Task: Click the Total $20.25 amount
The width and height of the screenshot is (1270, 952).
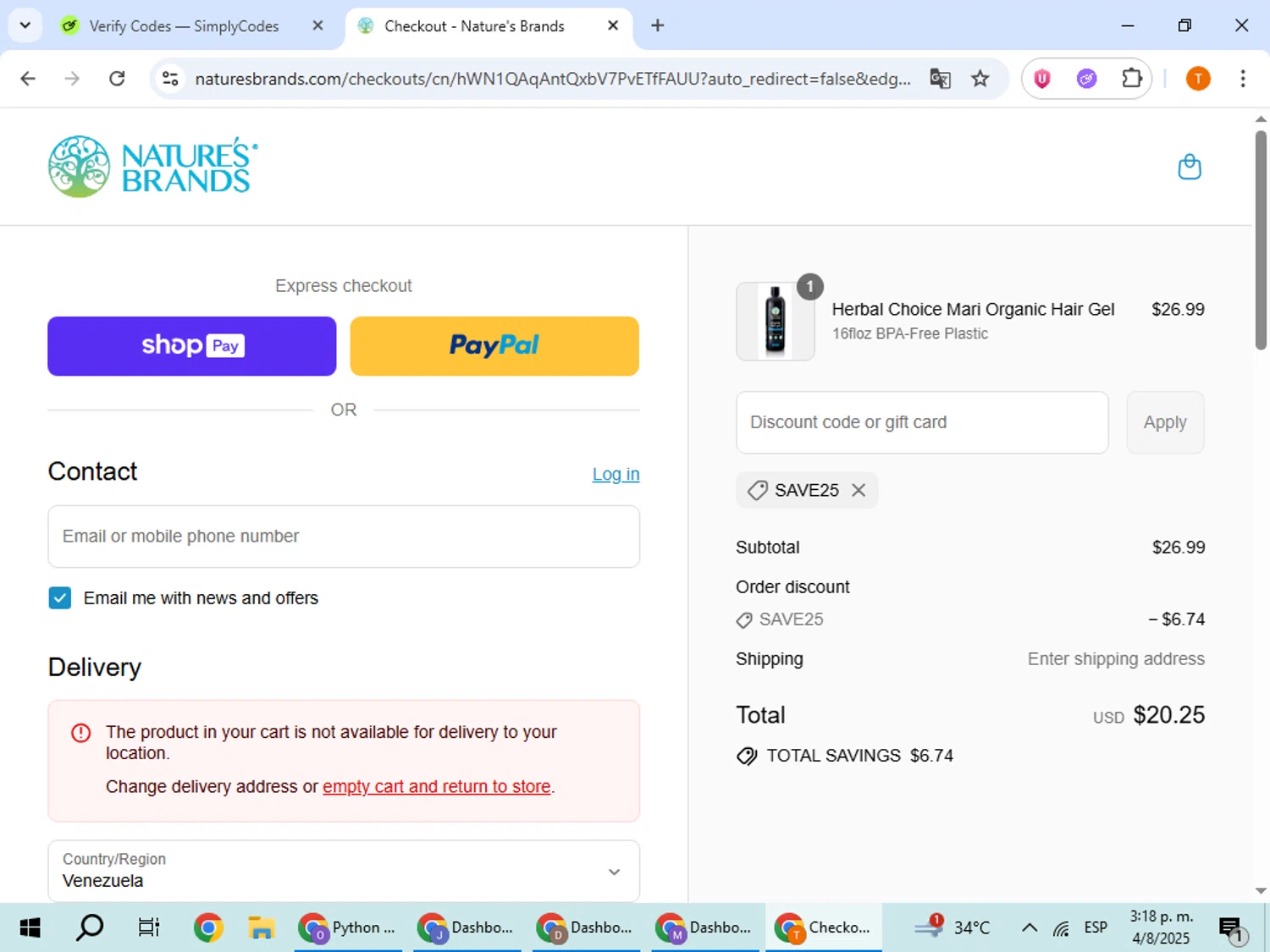Action: pos(1168,715)
